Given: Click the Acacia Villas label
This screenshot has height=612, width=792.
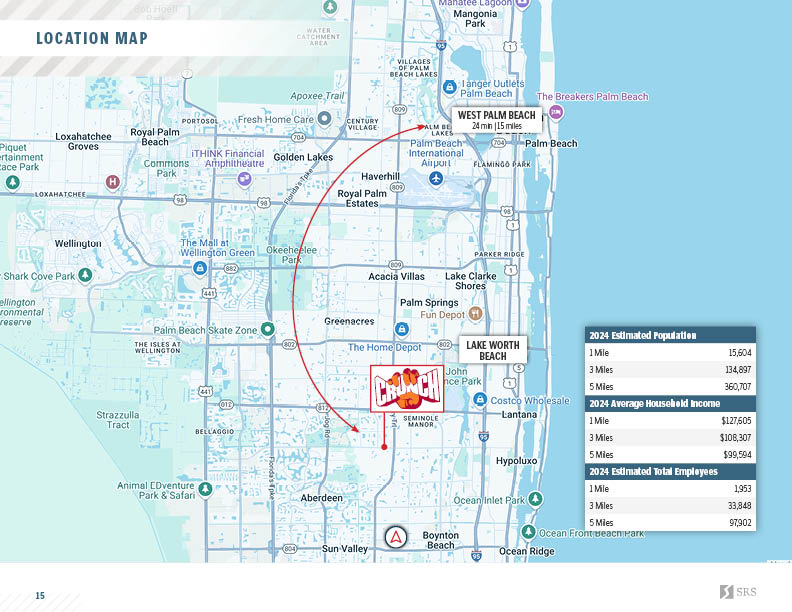Looking at the screenshot, I should [397, 276].
